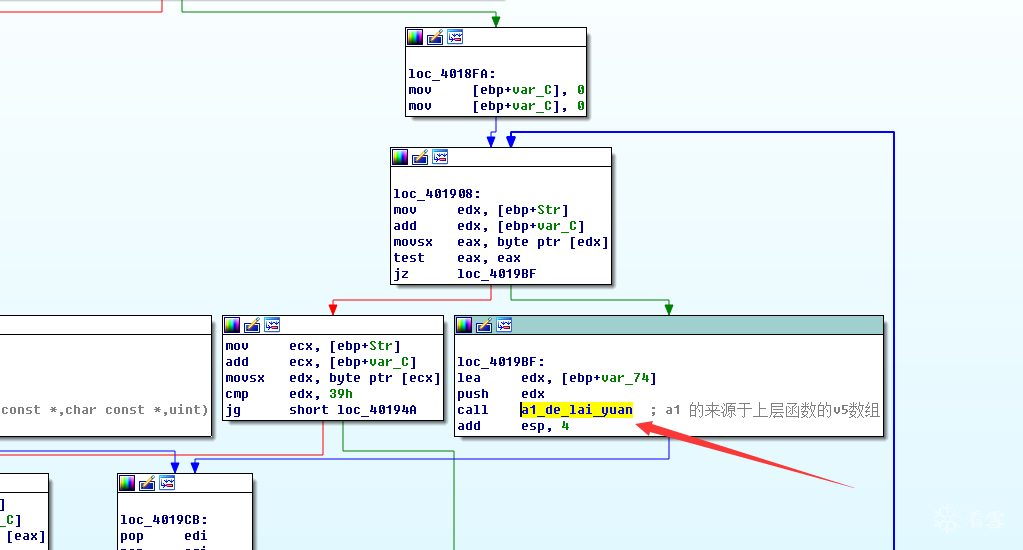Click the node color icon in loc_4018FA block

click(415, 37)
